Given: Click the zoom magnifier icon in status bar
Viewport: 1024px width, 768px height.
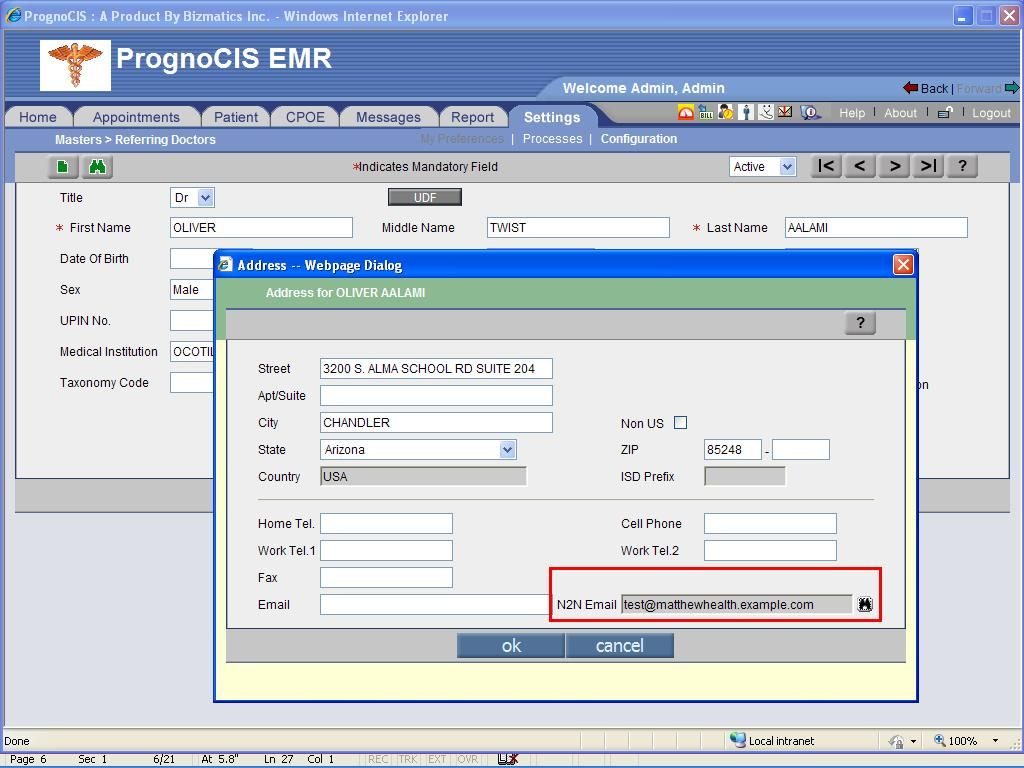Looking at the screenshot, I should point(940,740).
